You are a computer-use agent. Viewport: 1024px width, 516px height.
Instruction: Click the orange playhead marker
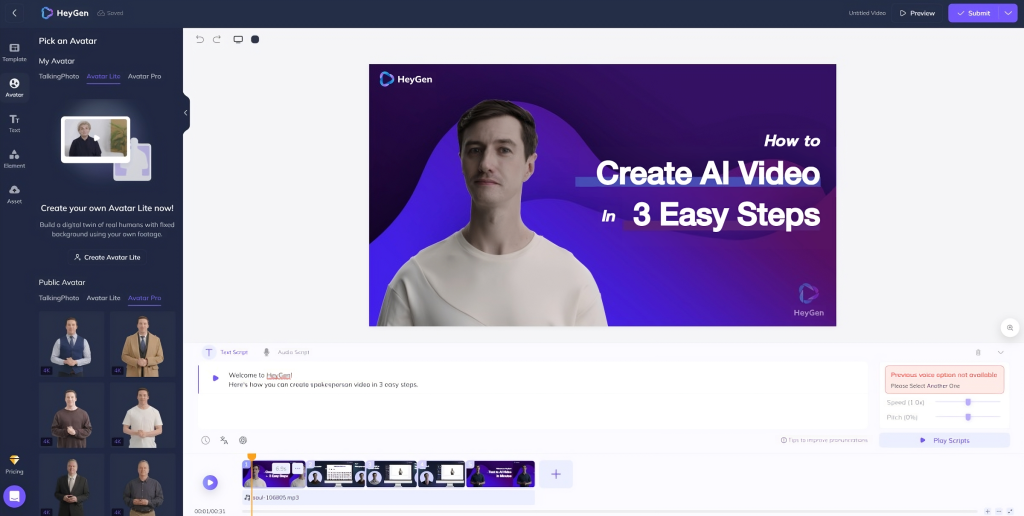coord(251,457)
